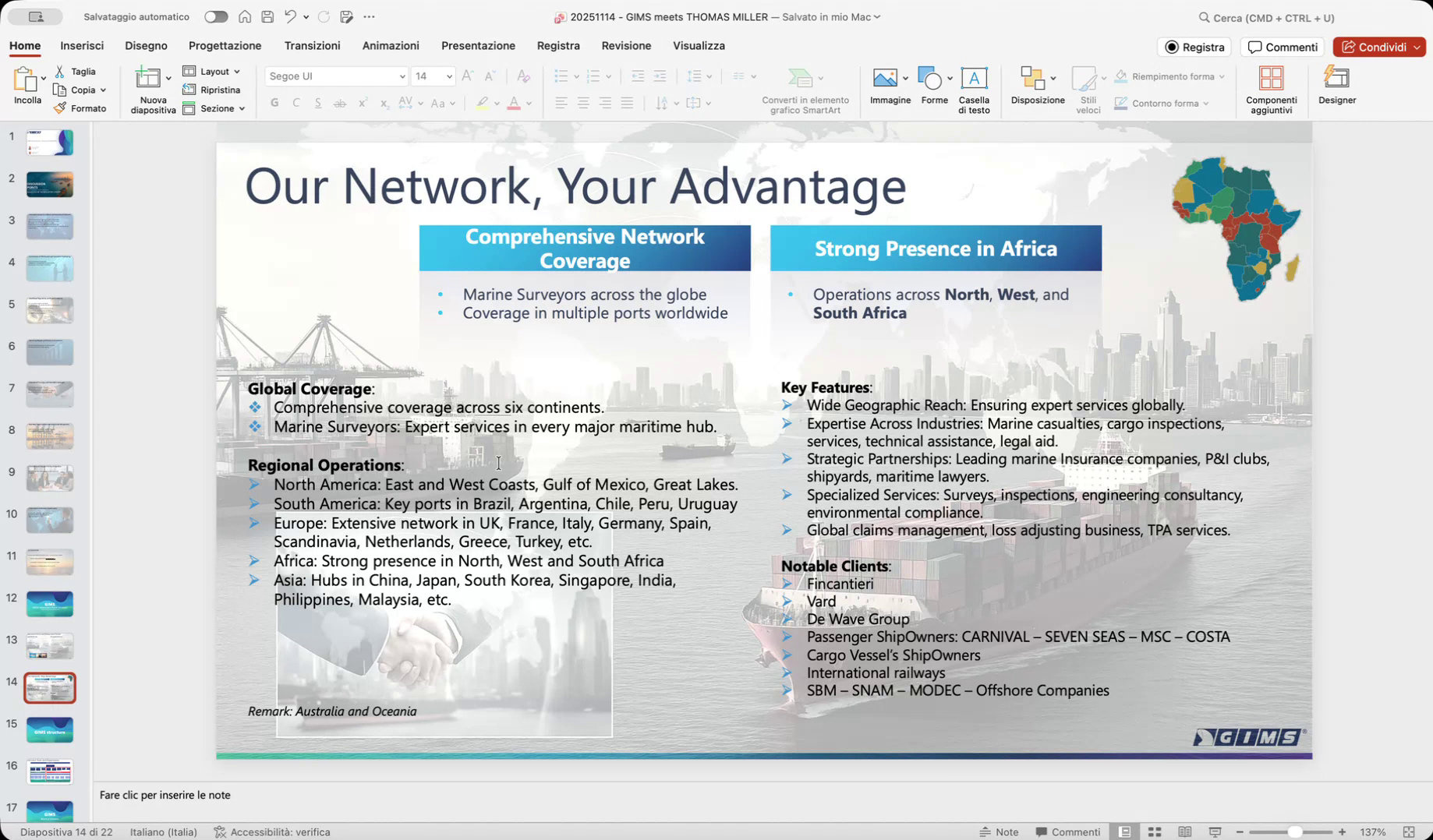The width and height of the screenshot is (1433, 840).
Task: Insert a text box with Casella di testo
Action: pyautogui.click(x=973, y=79)
